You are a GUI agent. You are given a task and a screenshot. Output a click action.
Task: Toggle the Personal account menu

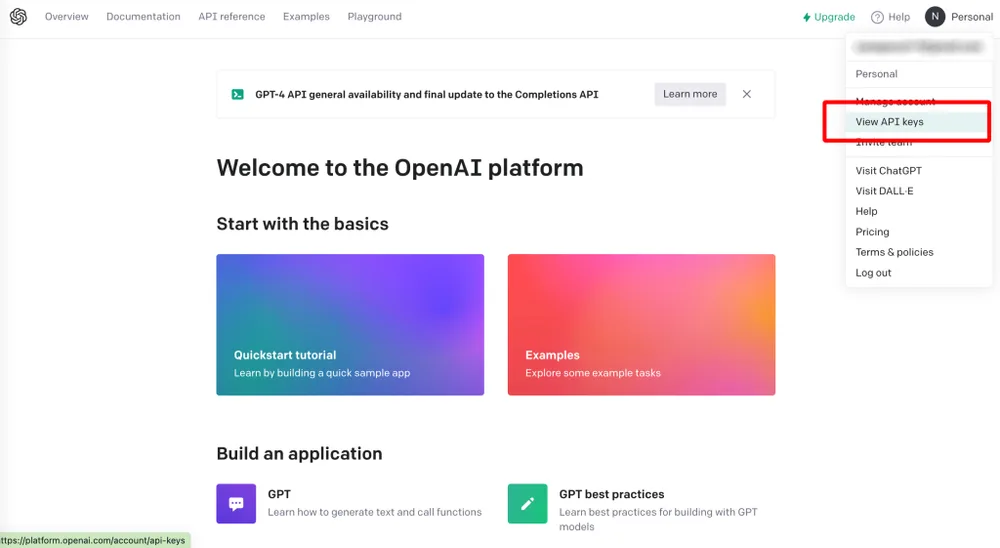(971, 17)
